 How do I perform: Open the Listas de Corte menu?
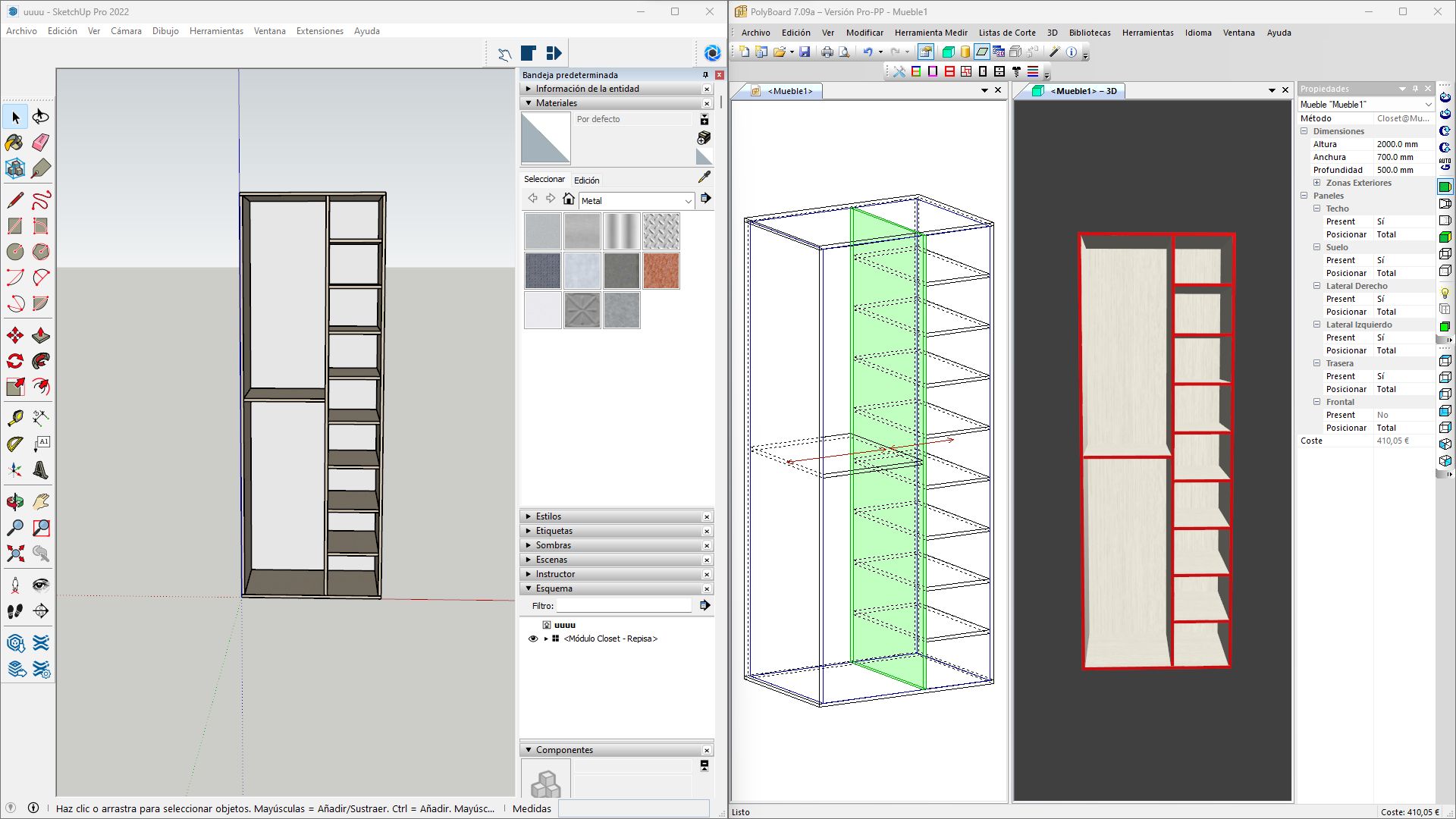(1007, 33)
